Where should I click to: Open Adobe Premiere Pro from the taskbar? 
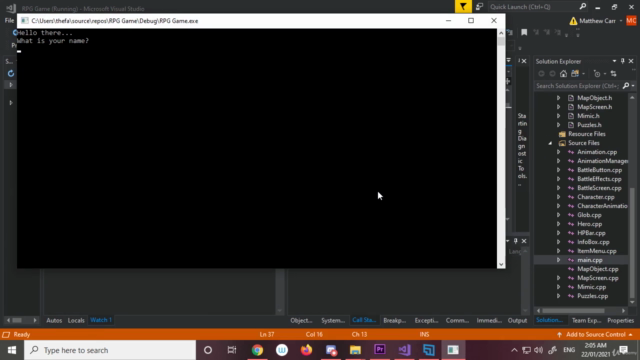[380, 350]
